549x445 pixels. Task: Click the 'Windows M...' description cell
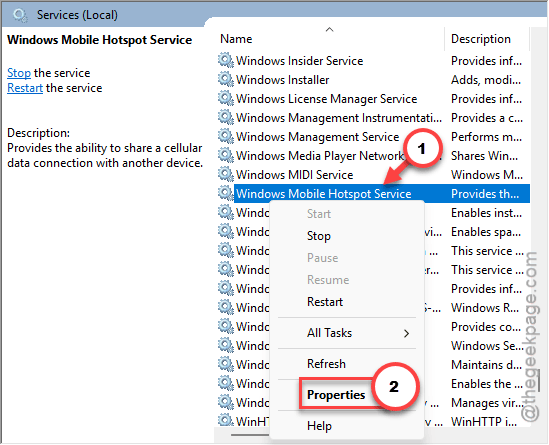point(486,174)
